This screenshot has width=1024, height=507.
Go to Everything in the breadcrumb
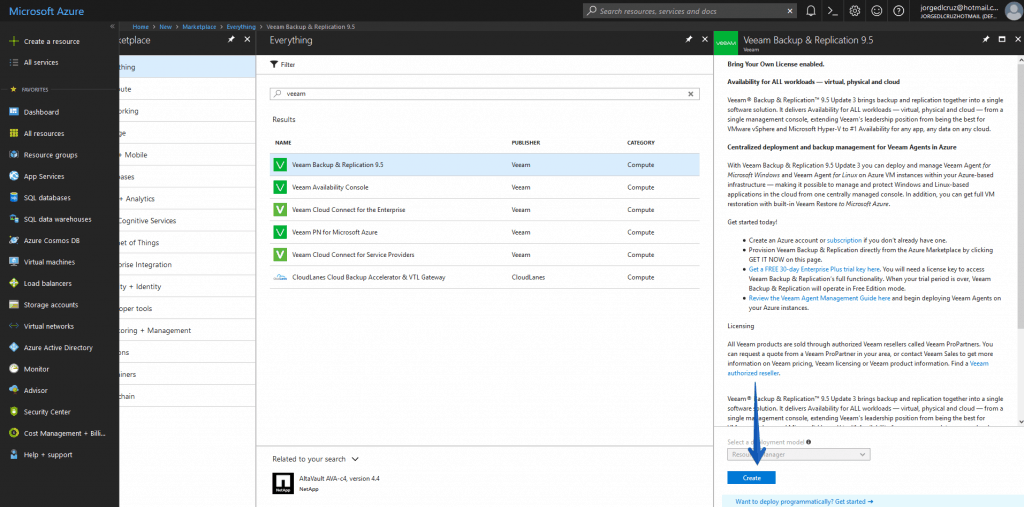(241, 27)
